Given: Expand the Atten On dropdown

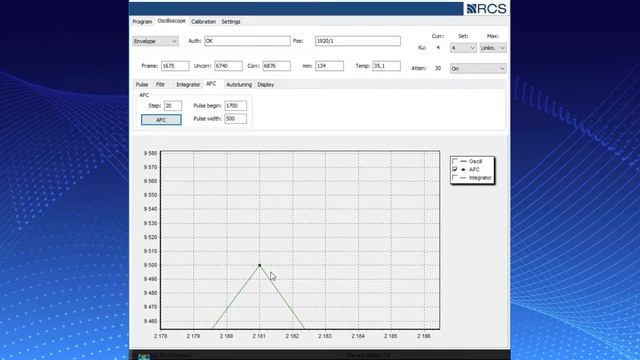Looking at the screenshot, I should pyautogui.click(x=478, y=69).
